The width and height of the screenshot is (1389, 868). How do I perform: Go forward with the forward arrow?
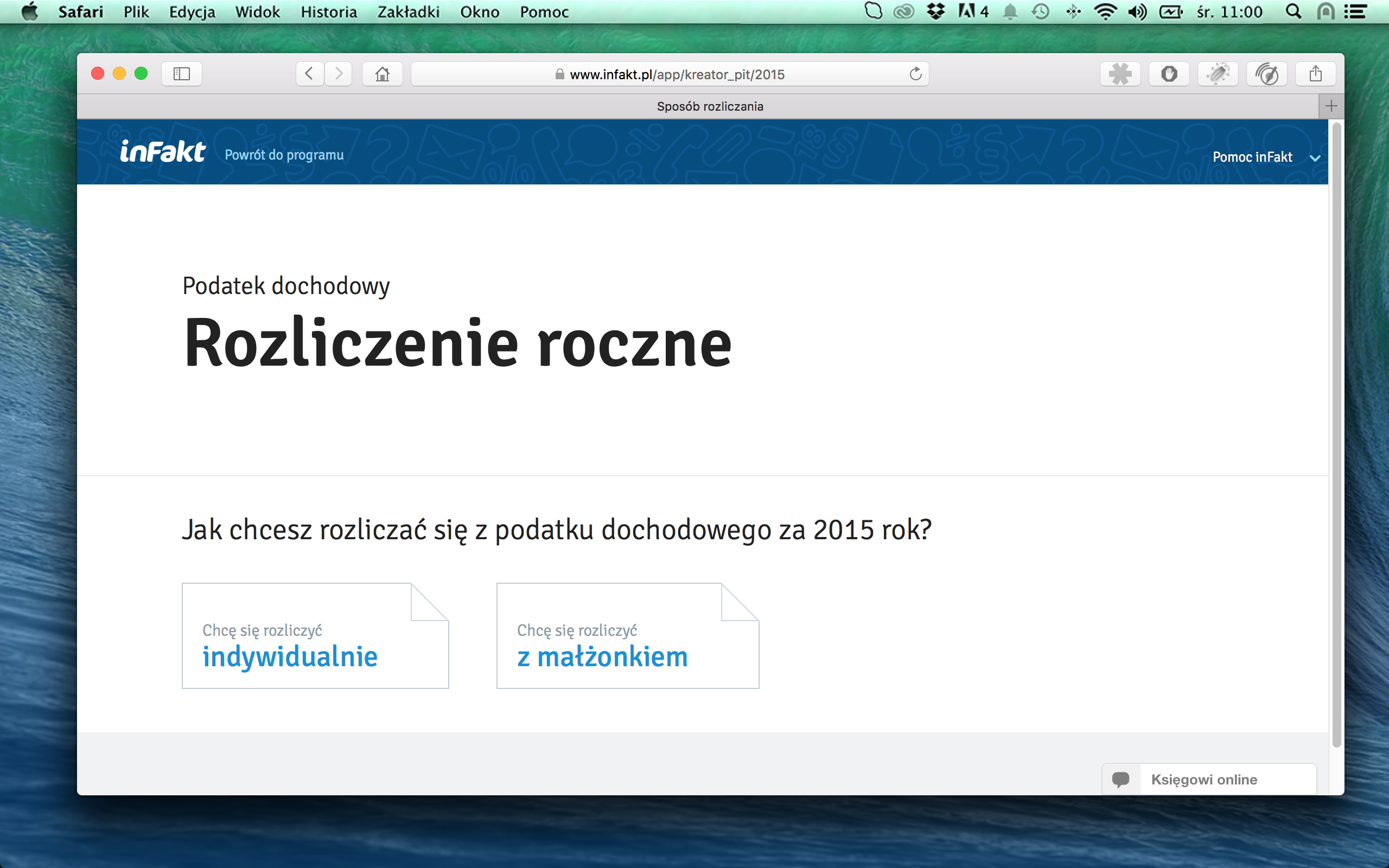click(x=339, y=73)
